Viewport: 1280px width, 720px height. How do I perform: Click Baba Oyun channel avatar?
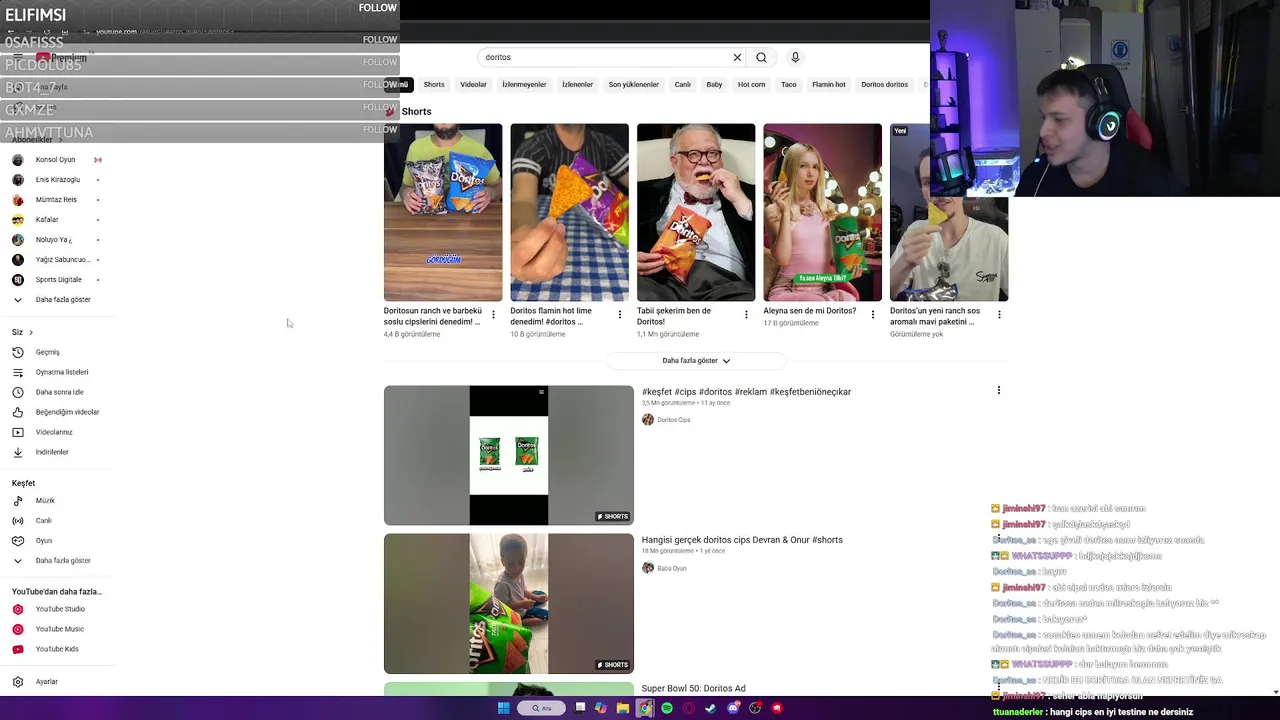point(648,568)
